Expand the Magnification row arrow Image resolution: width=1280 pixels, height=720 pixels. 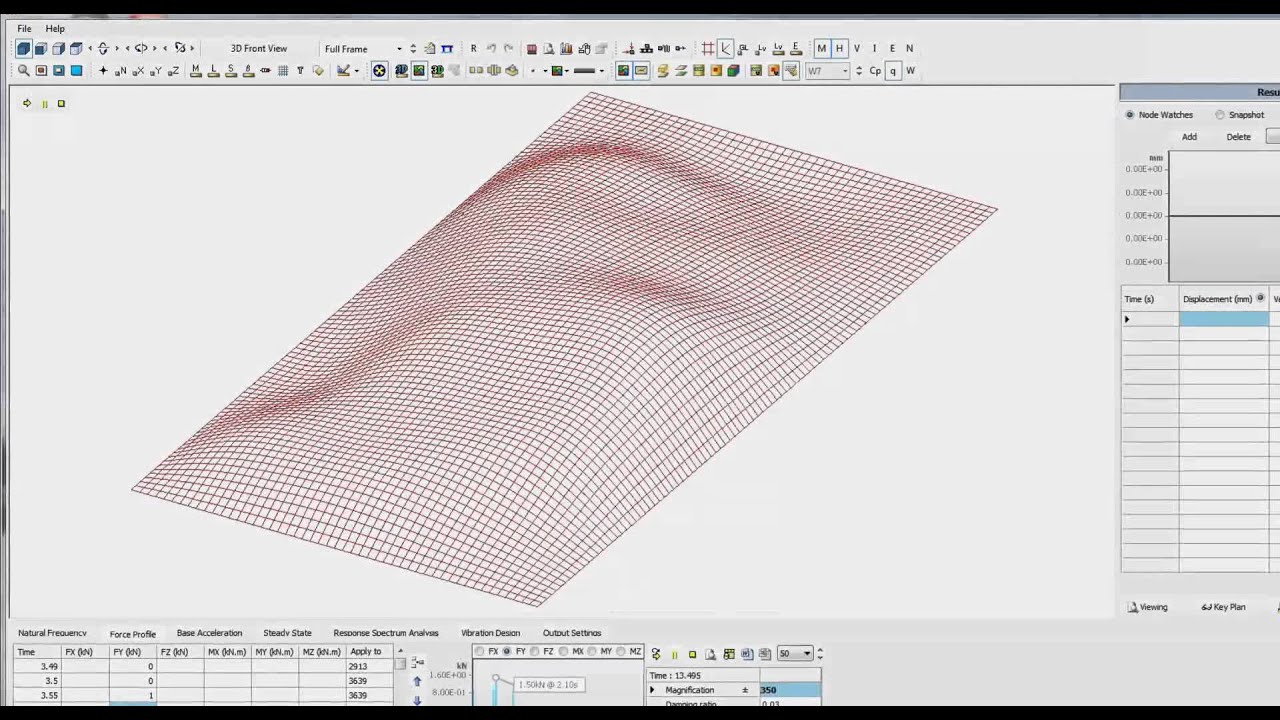652,690
